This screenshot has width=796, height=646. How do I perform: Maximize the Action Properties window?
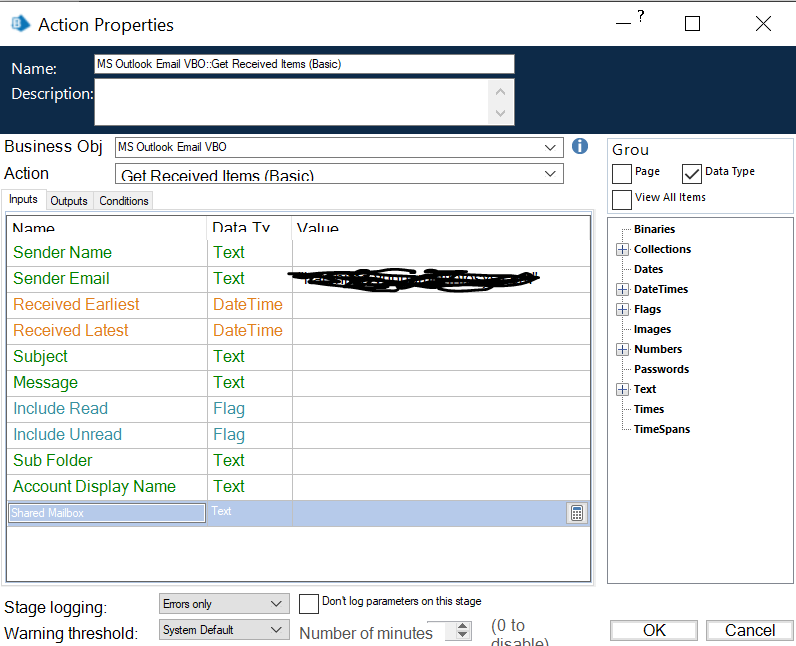tap(692, 23)
